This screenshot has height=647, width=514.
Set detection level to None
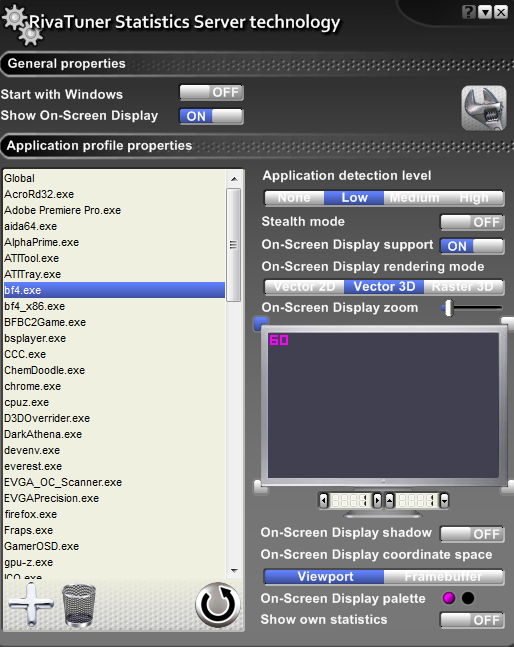(x=294, y=198)
